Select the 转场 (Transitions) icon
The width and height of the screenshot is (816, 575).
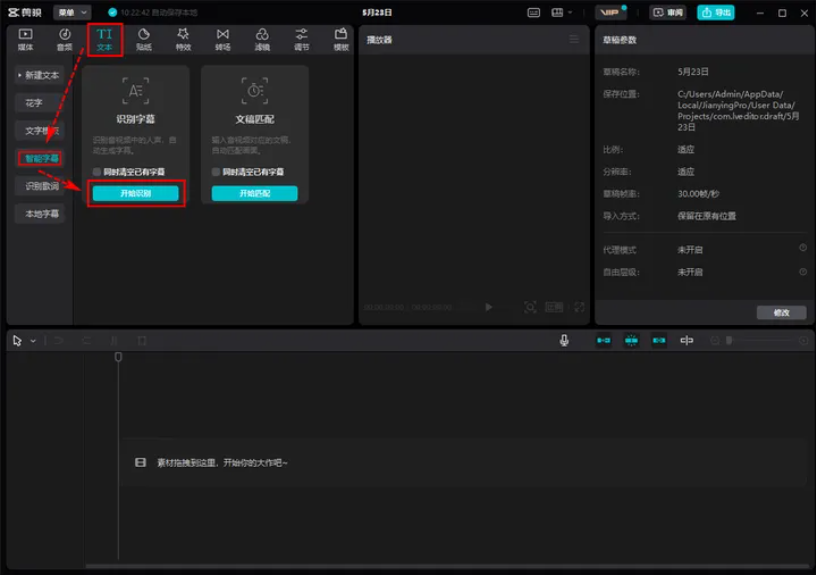click(x=222, y=39)
